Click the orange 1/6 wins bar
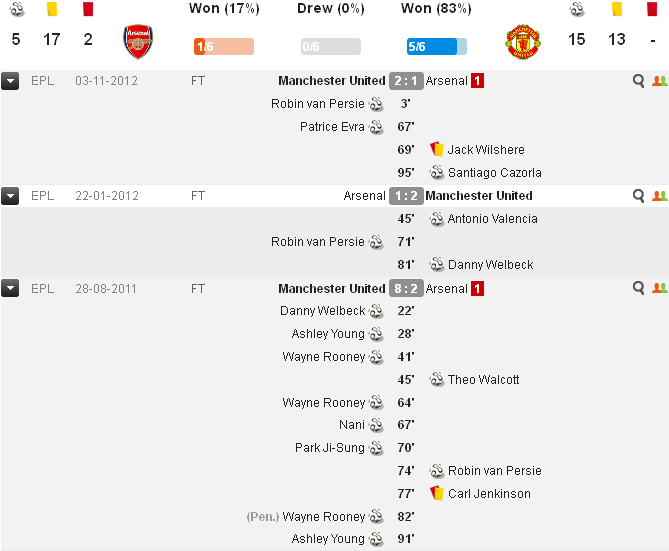This screenshot has width=669, height=551. [x=224, y=47]
